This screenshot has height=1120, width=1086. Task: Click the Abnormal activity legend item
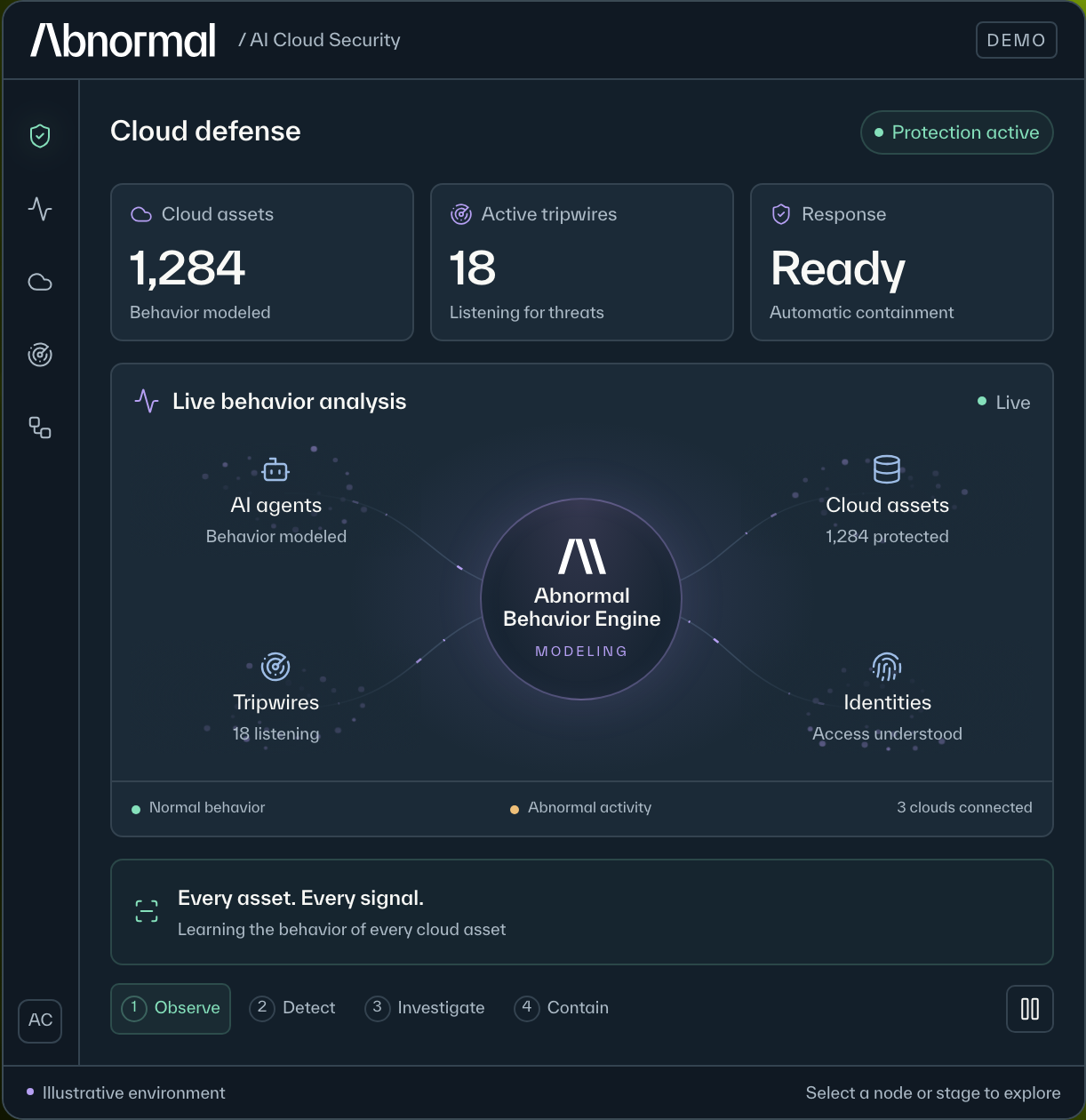tap(580, 807)
